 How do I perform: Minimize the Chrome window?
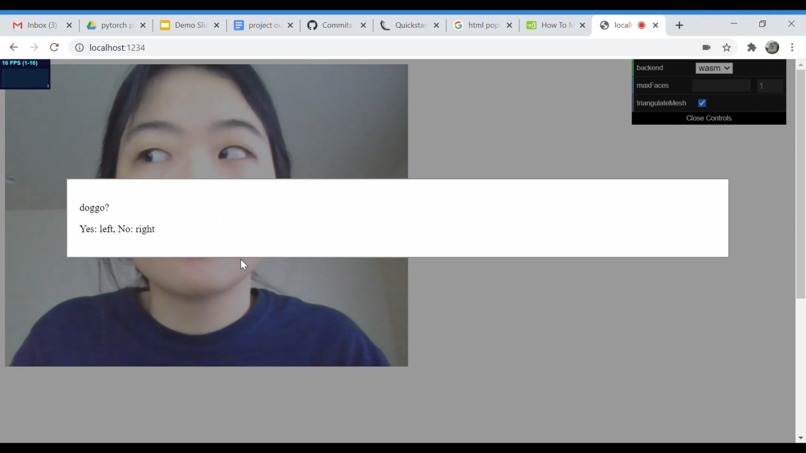734,24
